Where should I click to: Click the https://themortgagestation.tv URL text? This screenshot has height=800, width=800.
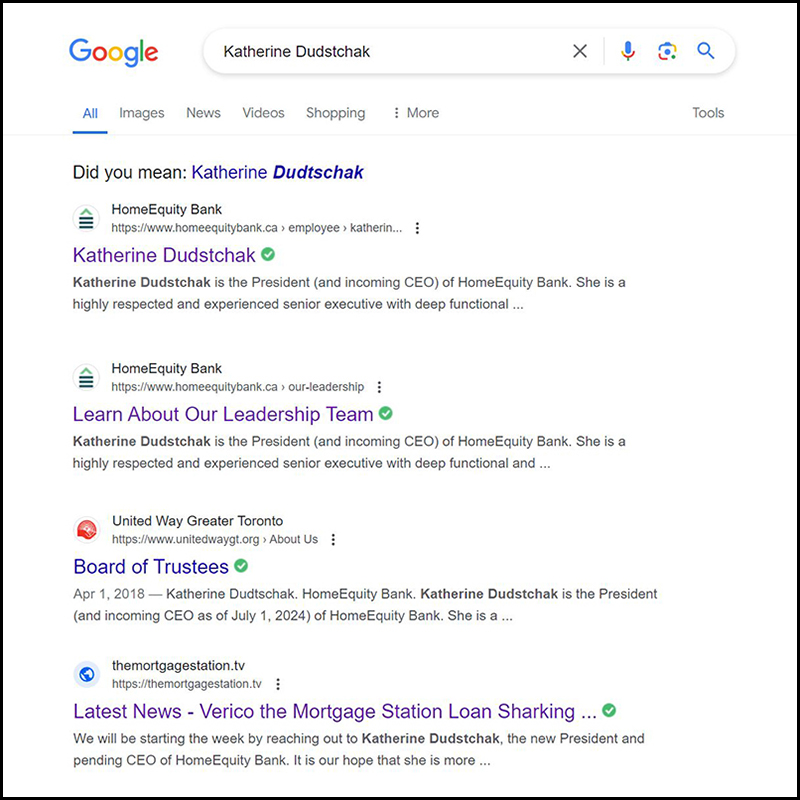click(x=187, y=684)
